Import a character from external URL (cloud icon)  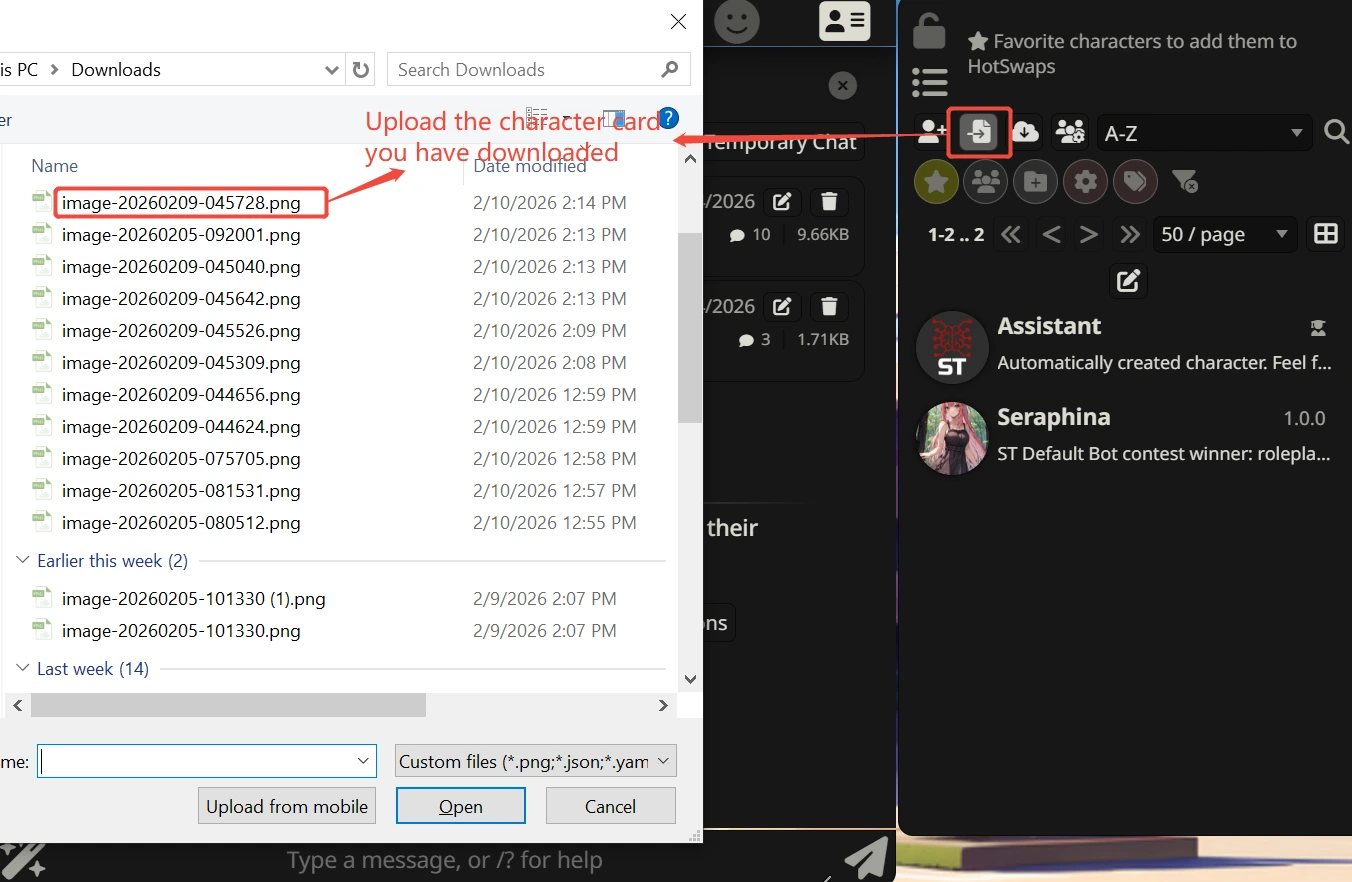[1024, 131]
